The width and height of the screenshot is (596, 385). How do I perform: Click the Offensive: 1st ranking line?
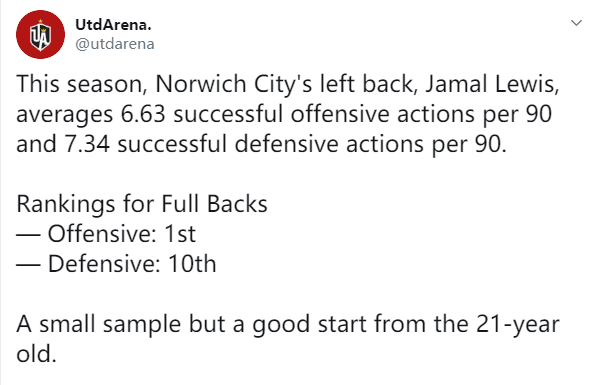pyautogui.click(x=106, y=234)
